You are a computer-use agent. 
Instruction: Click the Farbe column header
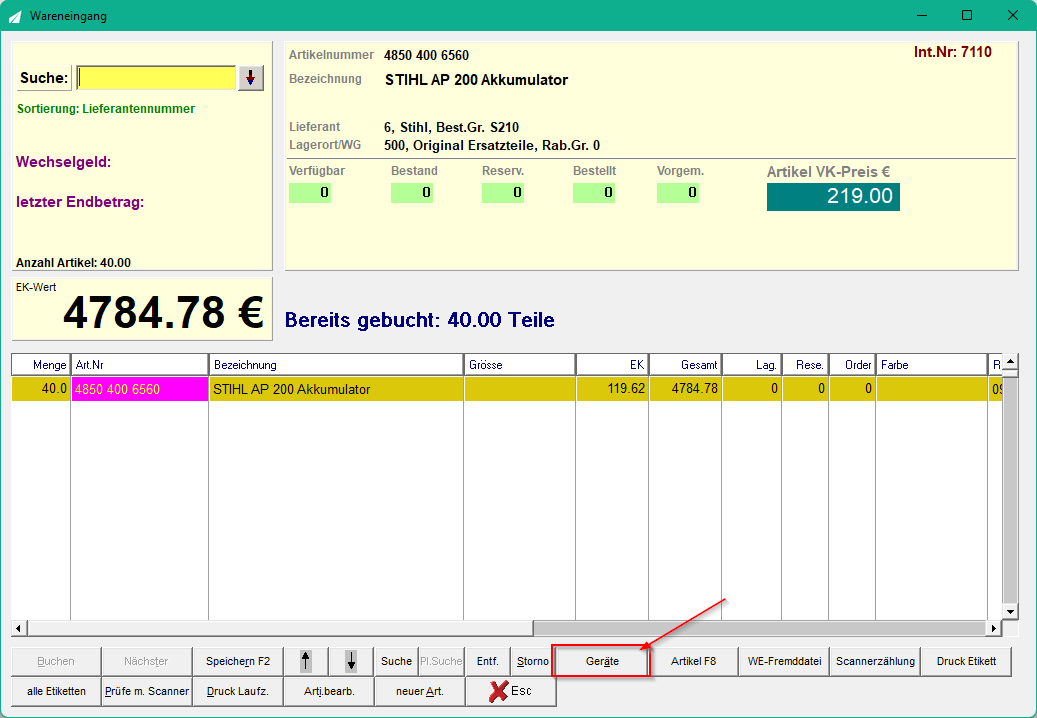tap(931, 365)
